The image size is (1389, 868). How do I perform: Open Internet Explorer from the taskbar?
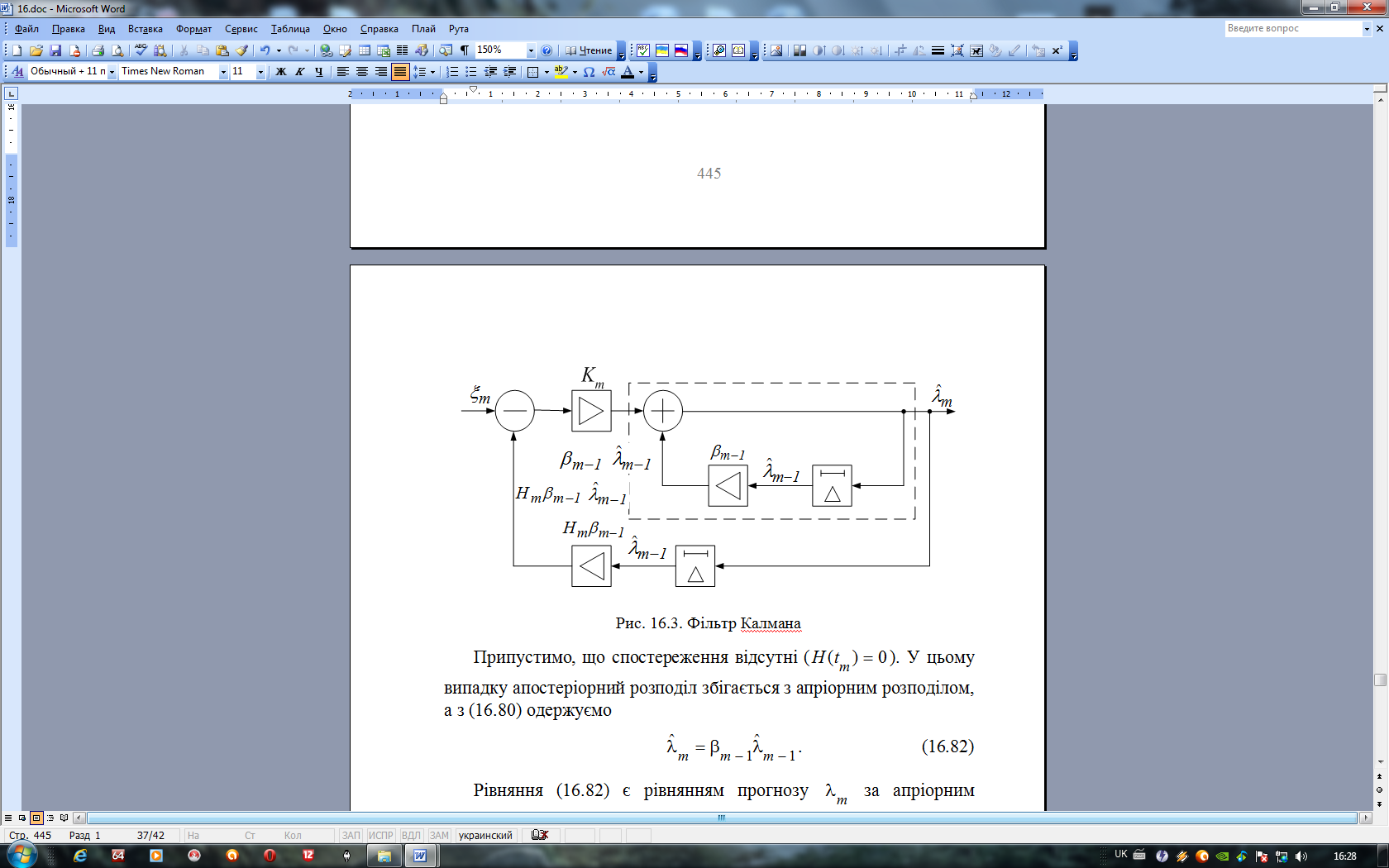point(80,856)
